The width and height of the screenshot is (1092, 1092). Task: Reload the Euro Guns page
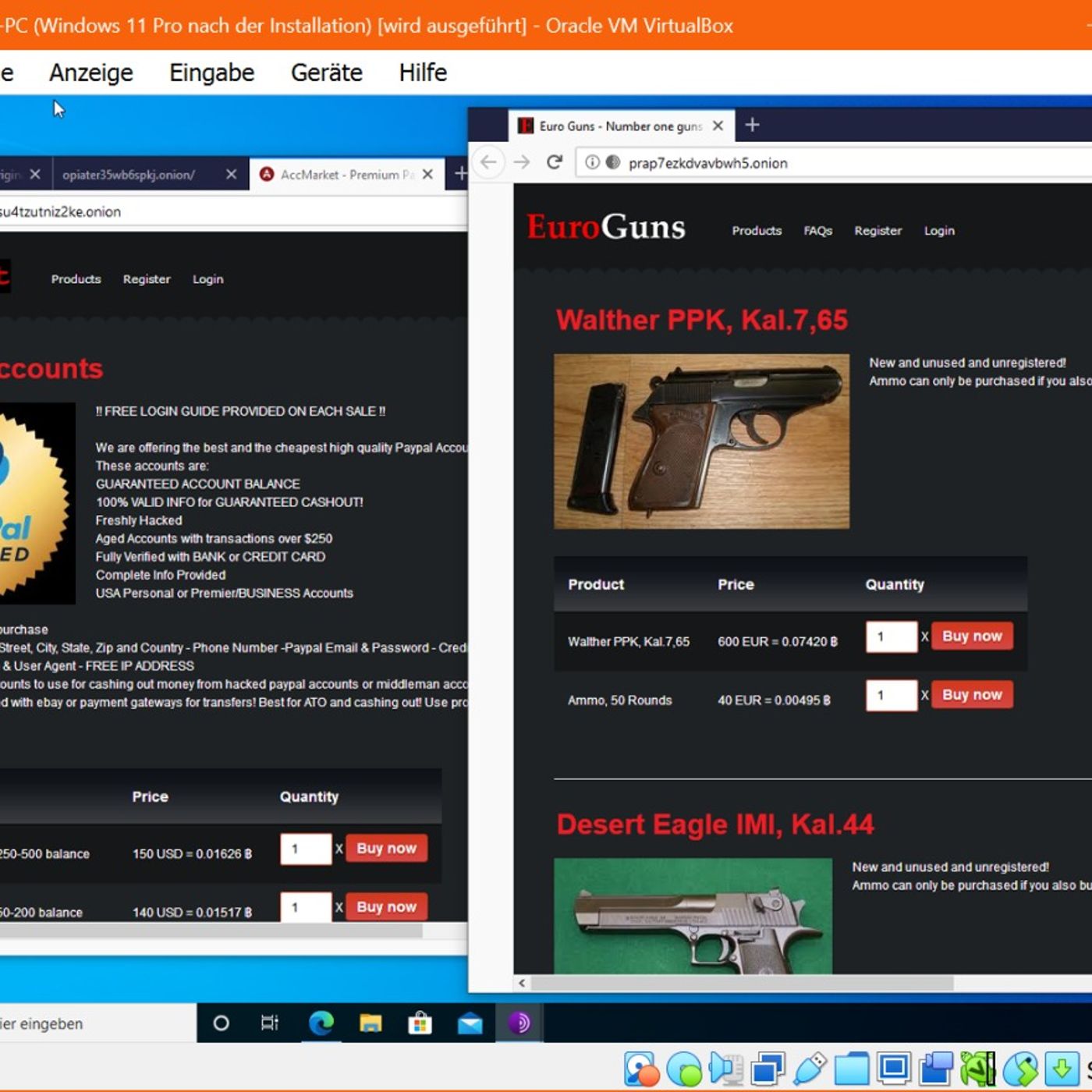click(x=555, y=162)
